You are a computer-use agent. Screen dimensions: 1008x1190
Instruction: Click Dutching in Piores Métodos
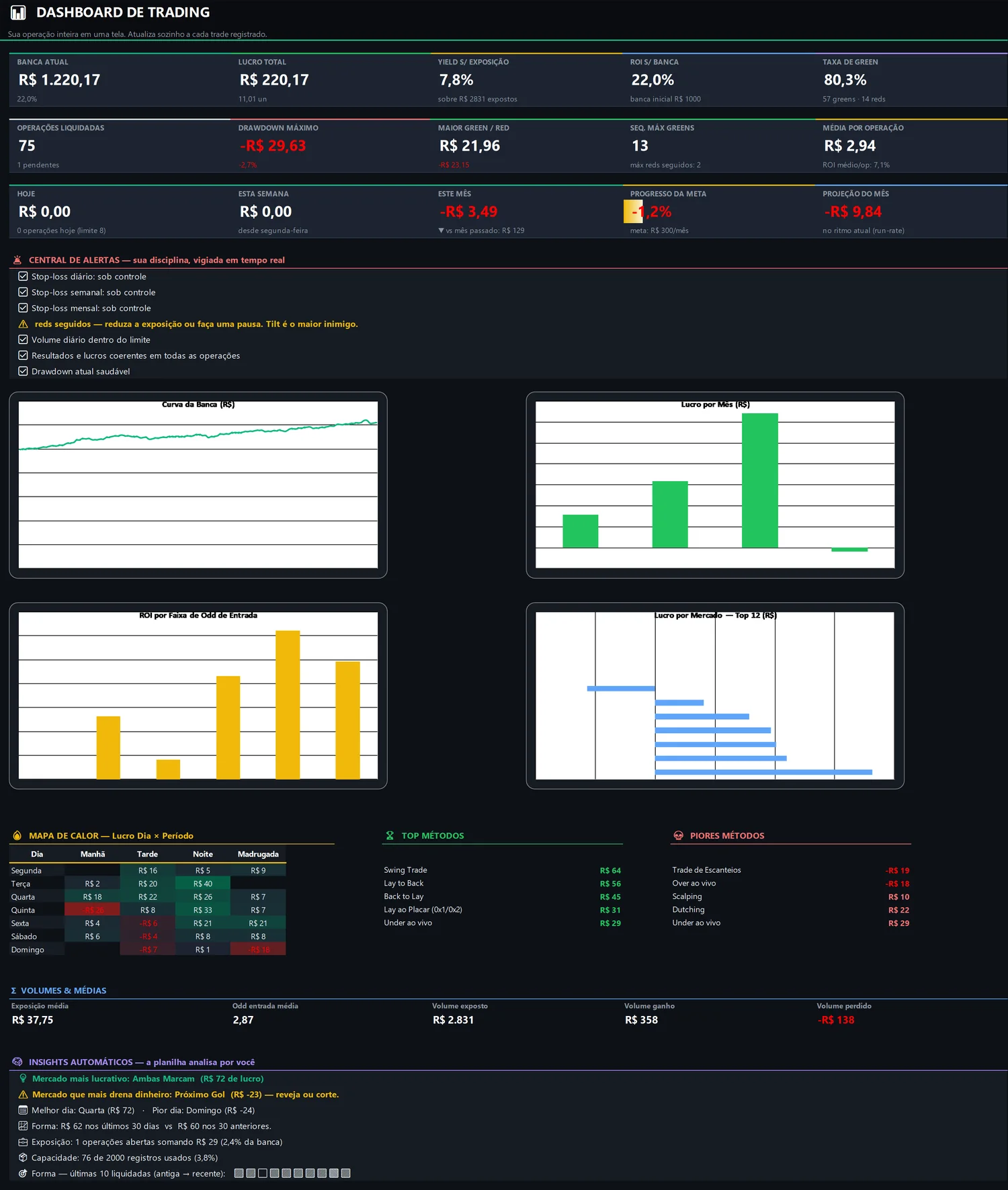[x=688, y=910]
